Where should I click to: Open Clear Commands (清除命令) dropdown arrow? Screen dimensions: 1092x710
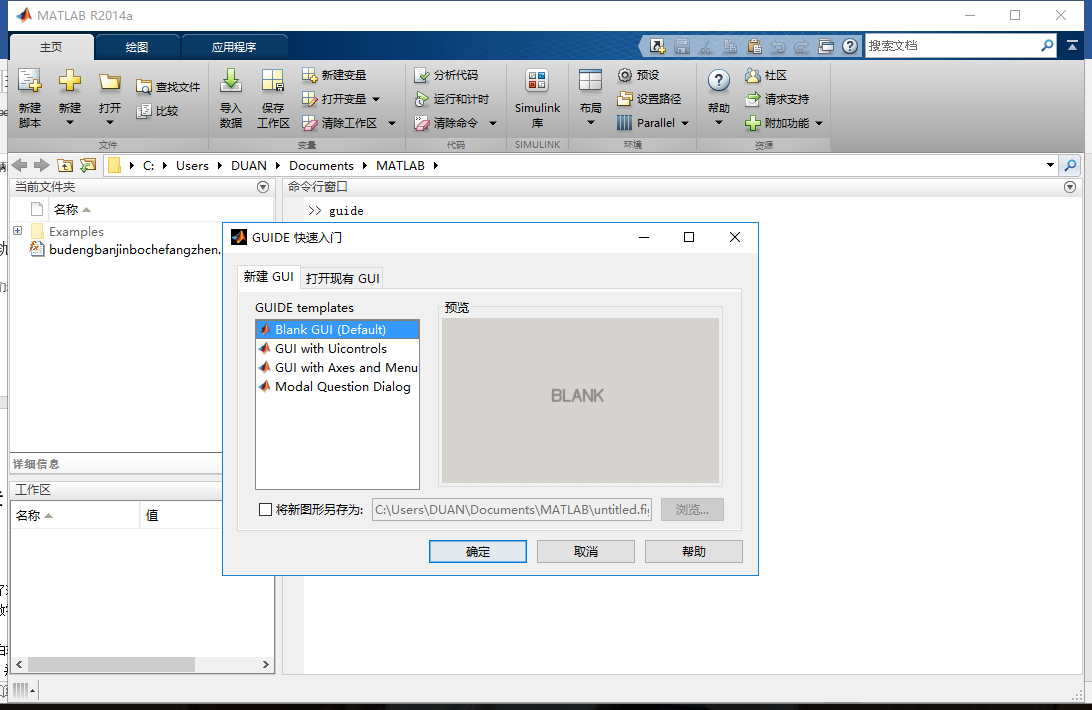click(493, 123)
